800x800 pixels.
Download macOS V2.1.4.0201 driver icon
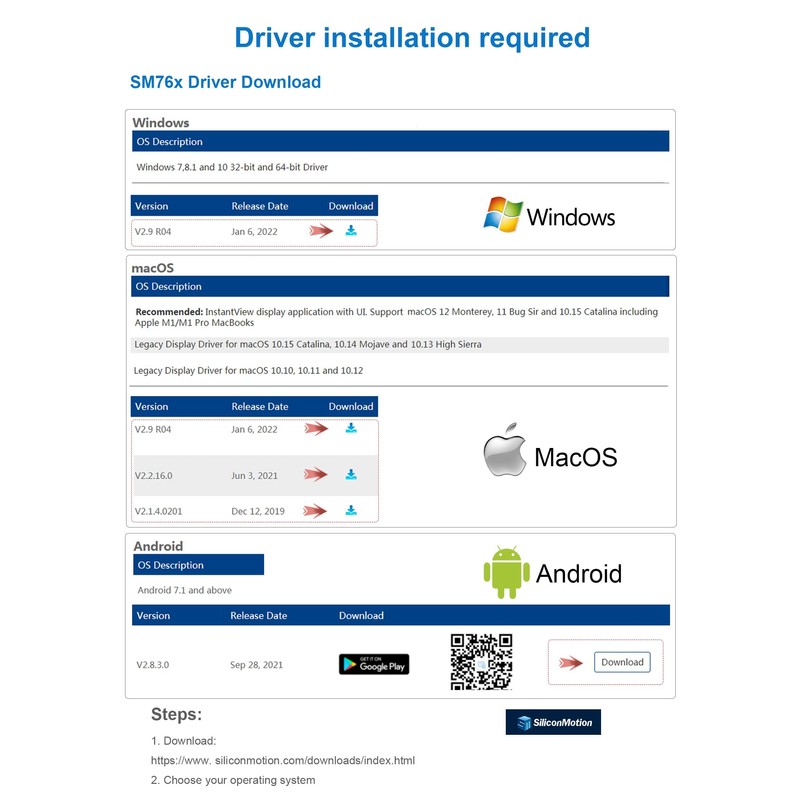pos(351,510)
